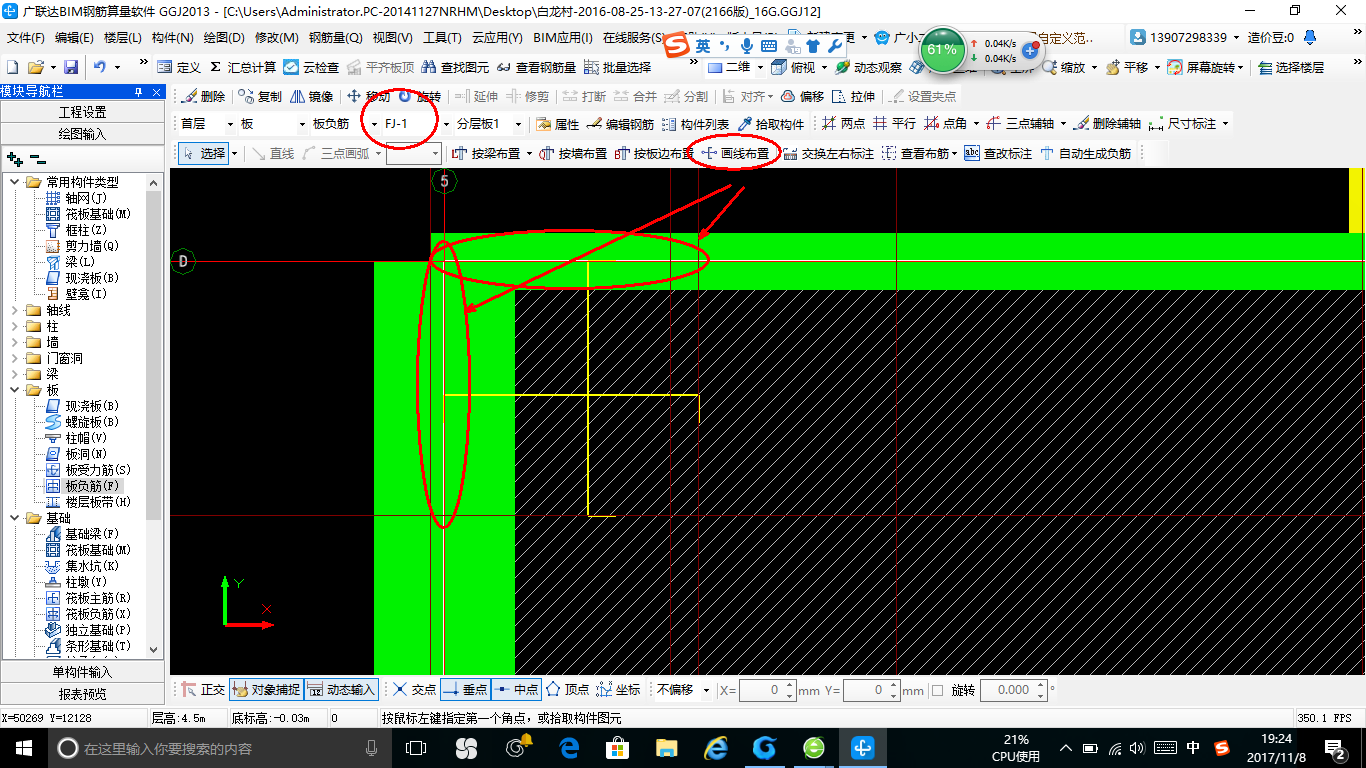Click the X coordinate input field
The image size is (1366, 768).
(766, 690)
